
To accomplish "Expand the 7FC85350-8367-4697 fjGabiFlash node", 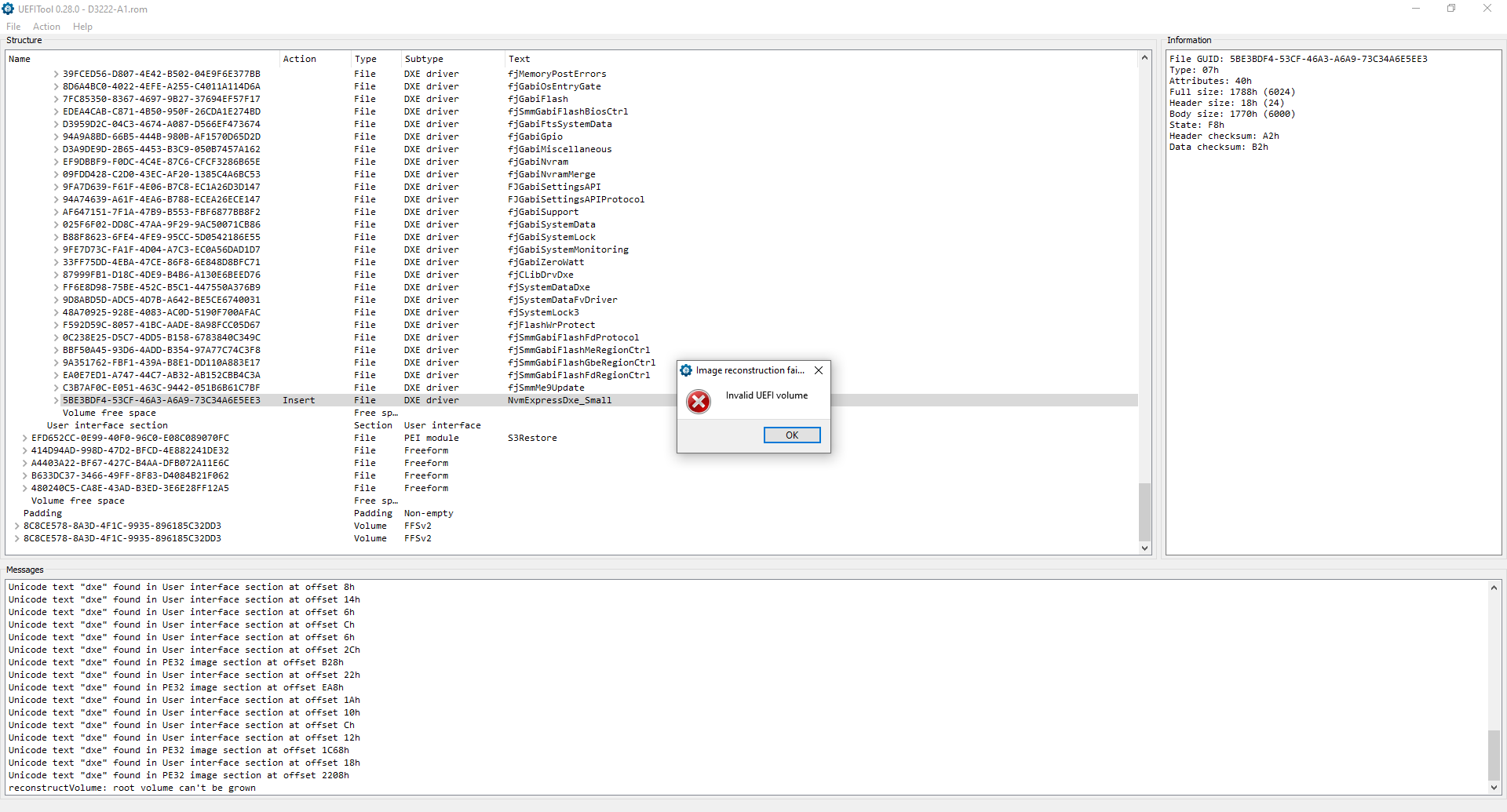I will click(x=56, y=99).
